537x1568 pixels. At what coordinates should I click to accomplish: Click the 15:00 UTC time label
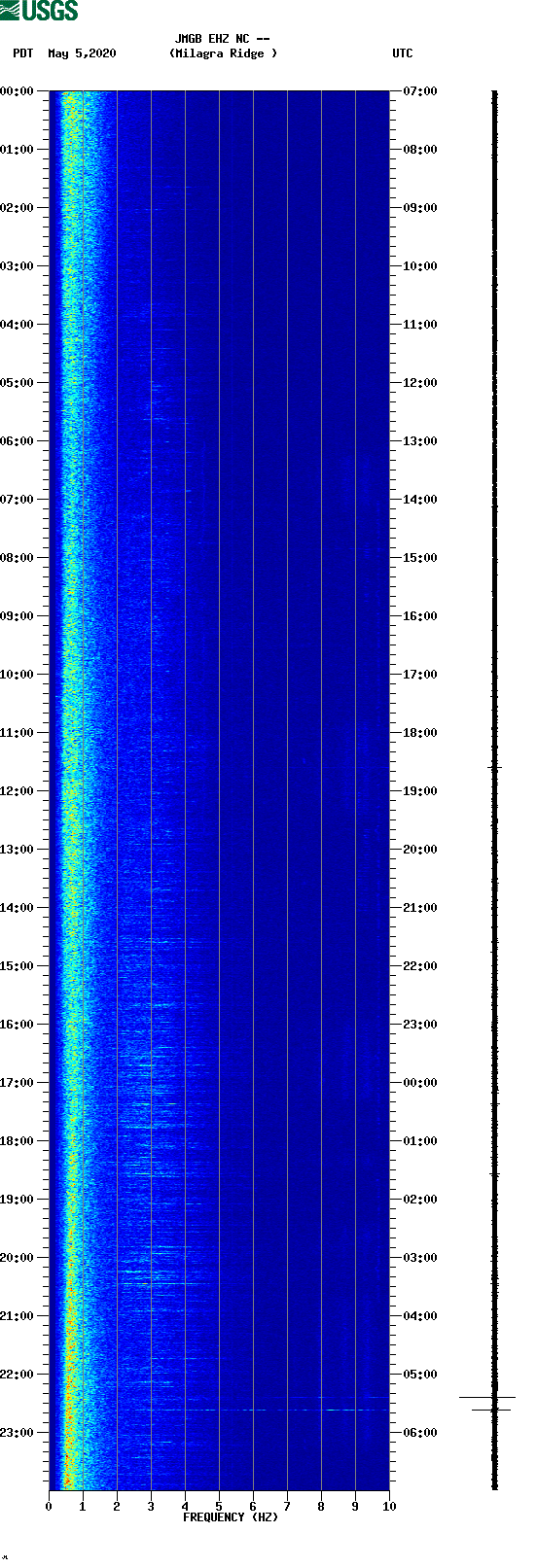tap(420, 558)
